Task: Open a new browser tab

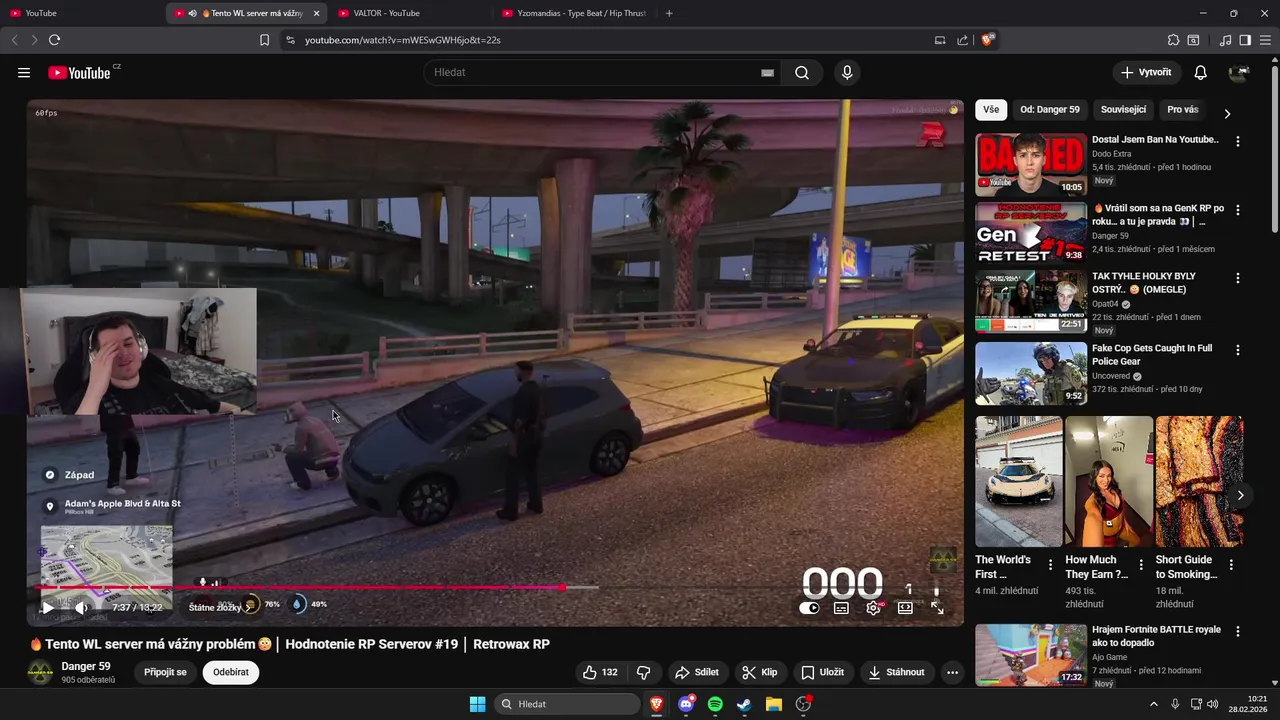Action: tap(669, 13)
